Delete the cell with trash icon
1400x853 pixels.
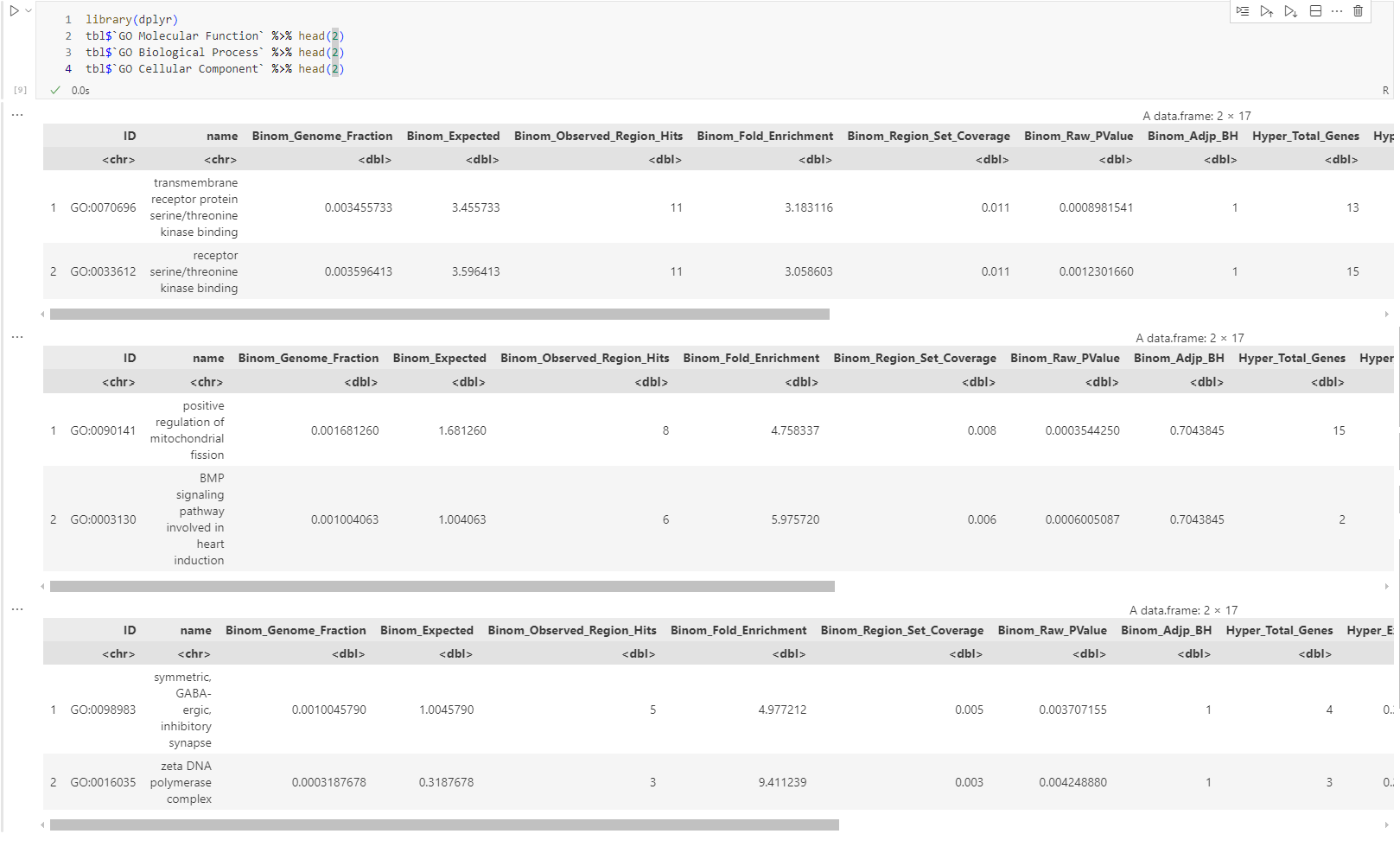[x=1358, y=11]
